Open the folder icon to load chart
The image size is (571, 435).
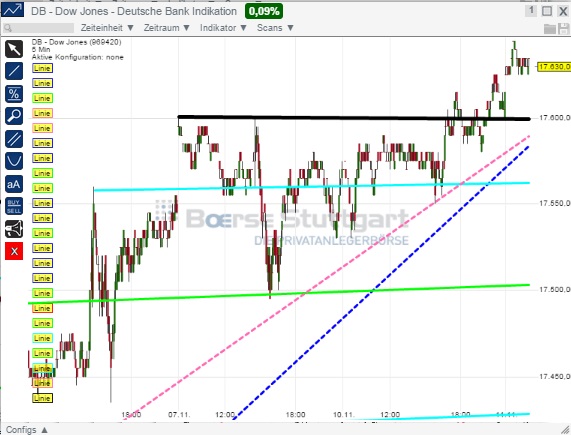pos(550,28)
